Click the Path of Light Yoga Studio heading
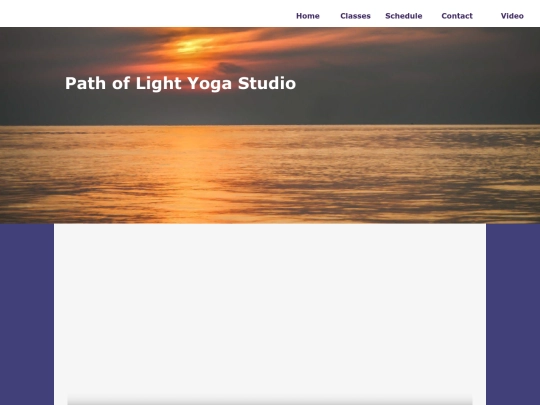 [x=180, y=83]
